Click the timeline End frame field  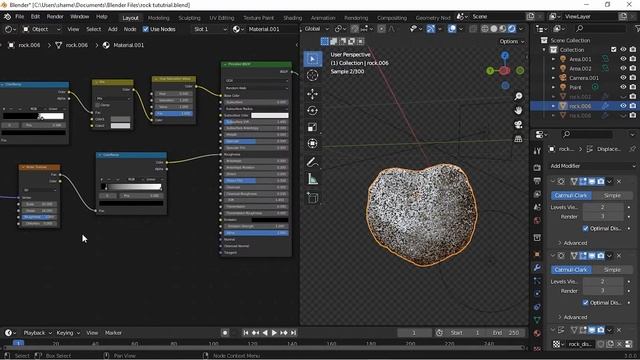[x=507, y=333]
